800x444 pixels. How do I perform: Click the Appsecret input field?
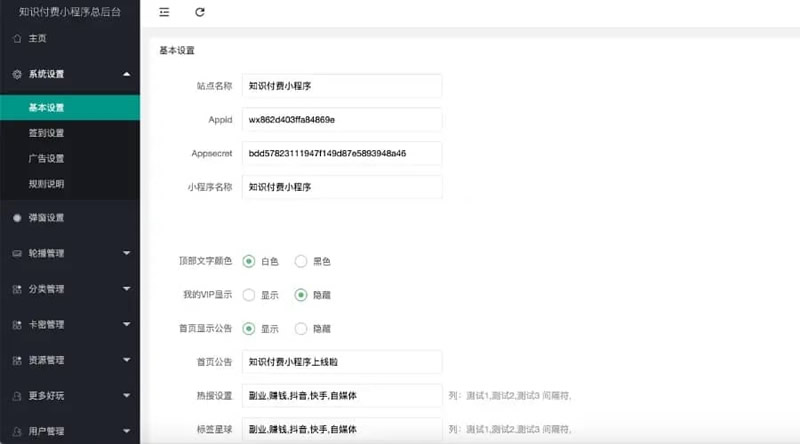341,153
